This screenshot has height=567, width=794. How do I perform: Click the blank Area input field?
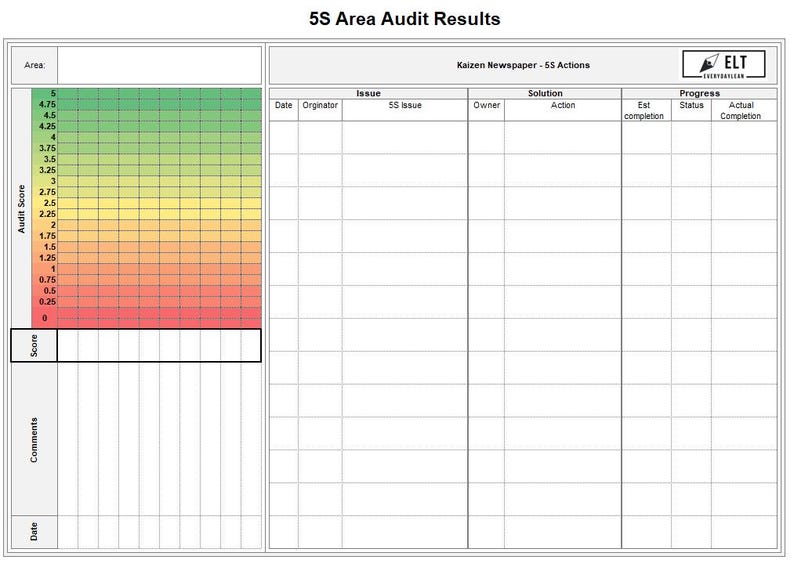[x=160, y=65]
